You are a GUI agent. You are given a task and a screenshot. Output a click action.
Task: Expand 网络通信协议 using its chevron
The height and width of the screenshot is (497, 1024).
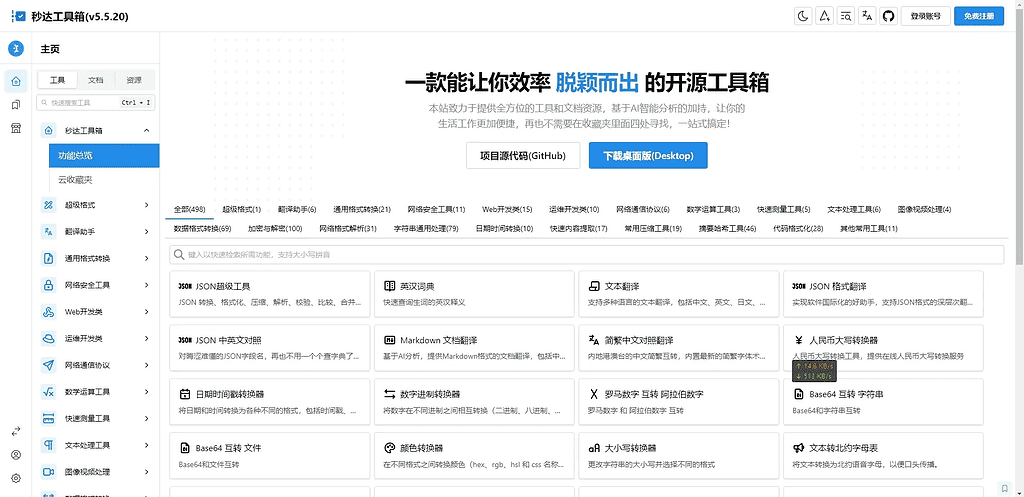tap(146, 365)
